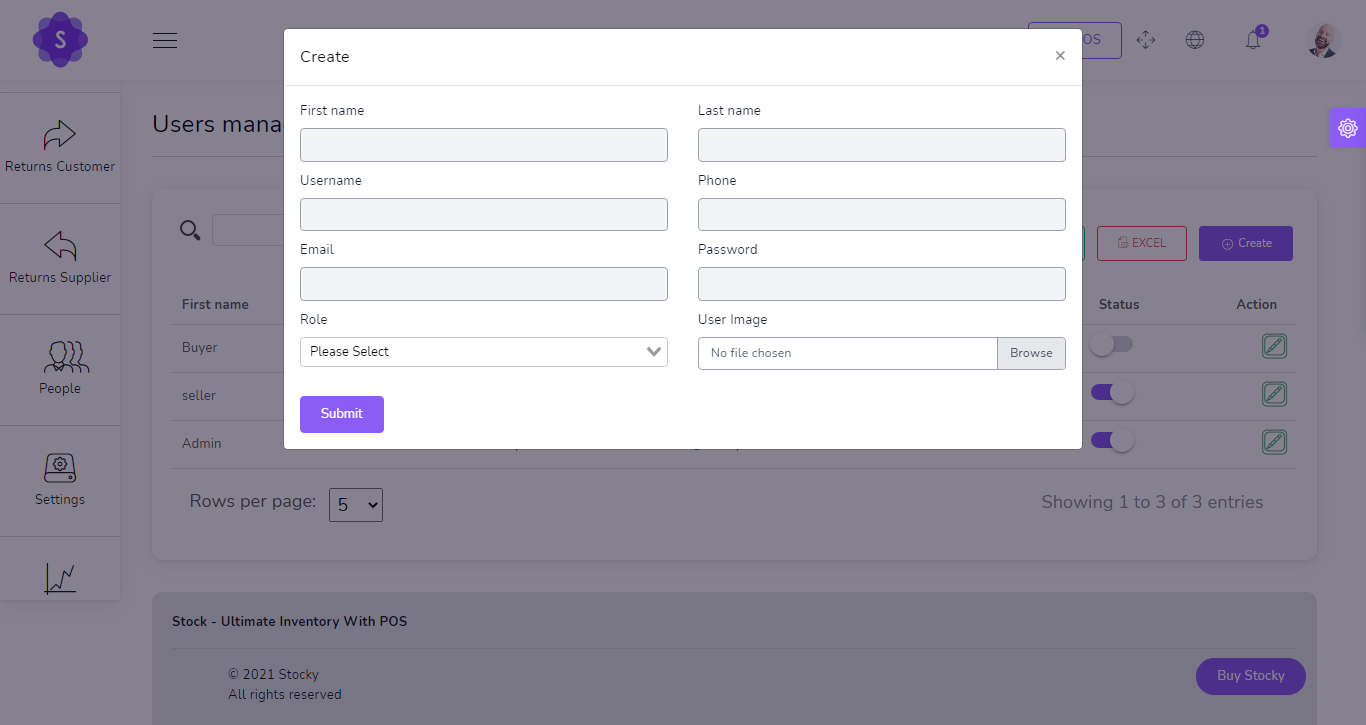The height and width of the screenshot is (725, 1366).
Task: Click the edit pencil icon for seller
Action: click(1274, 393)
